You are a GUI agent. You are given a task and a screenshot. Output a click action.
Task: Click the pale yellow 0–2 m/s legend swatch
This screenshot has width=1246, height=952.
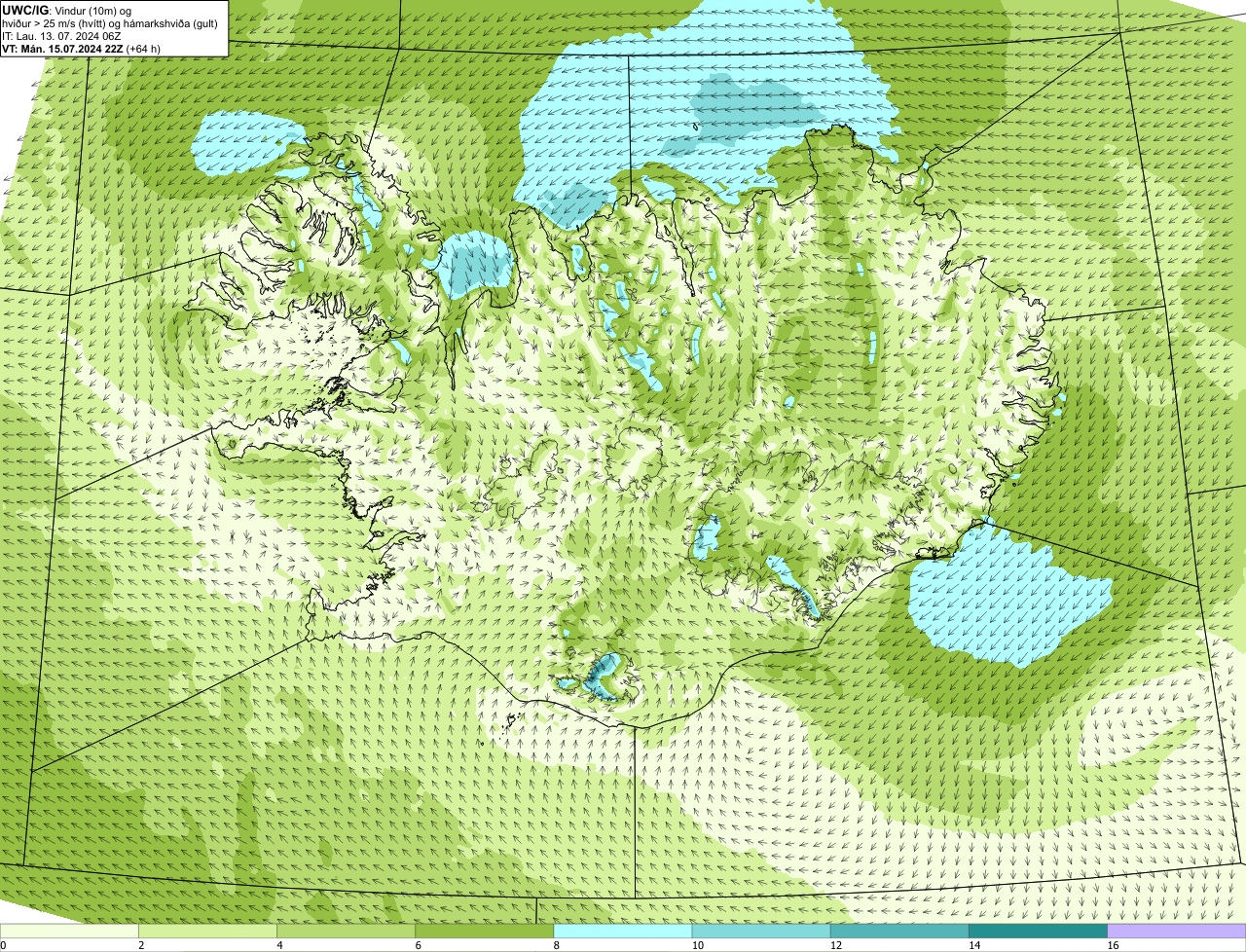pyautogui.click(x=69, y=931)
